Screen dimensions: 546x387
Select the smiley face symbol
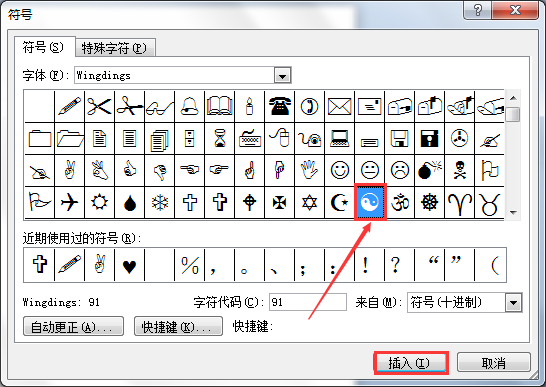pyautogui.click(x=339, y=170)
